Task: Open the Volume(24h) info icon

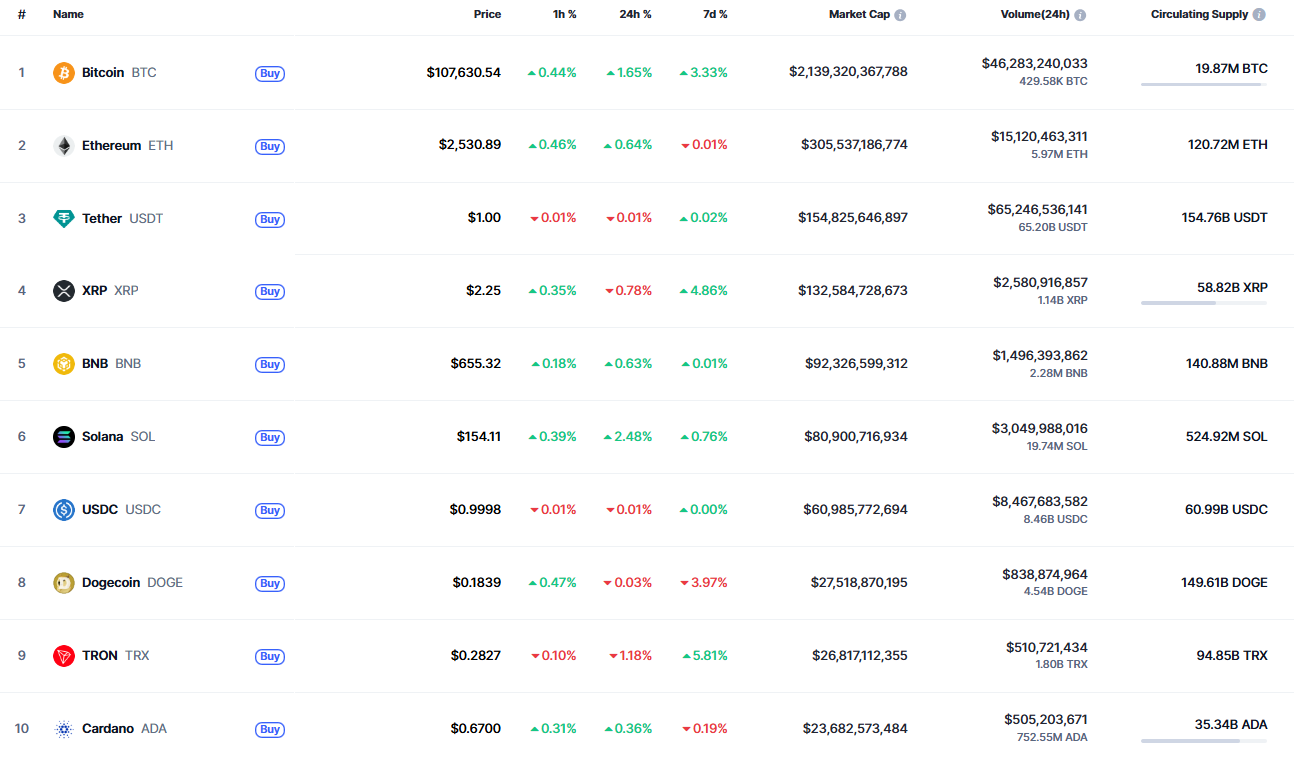Action: point(1080,15)
